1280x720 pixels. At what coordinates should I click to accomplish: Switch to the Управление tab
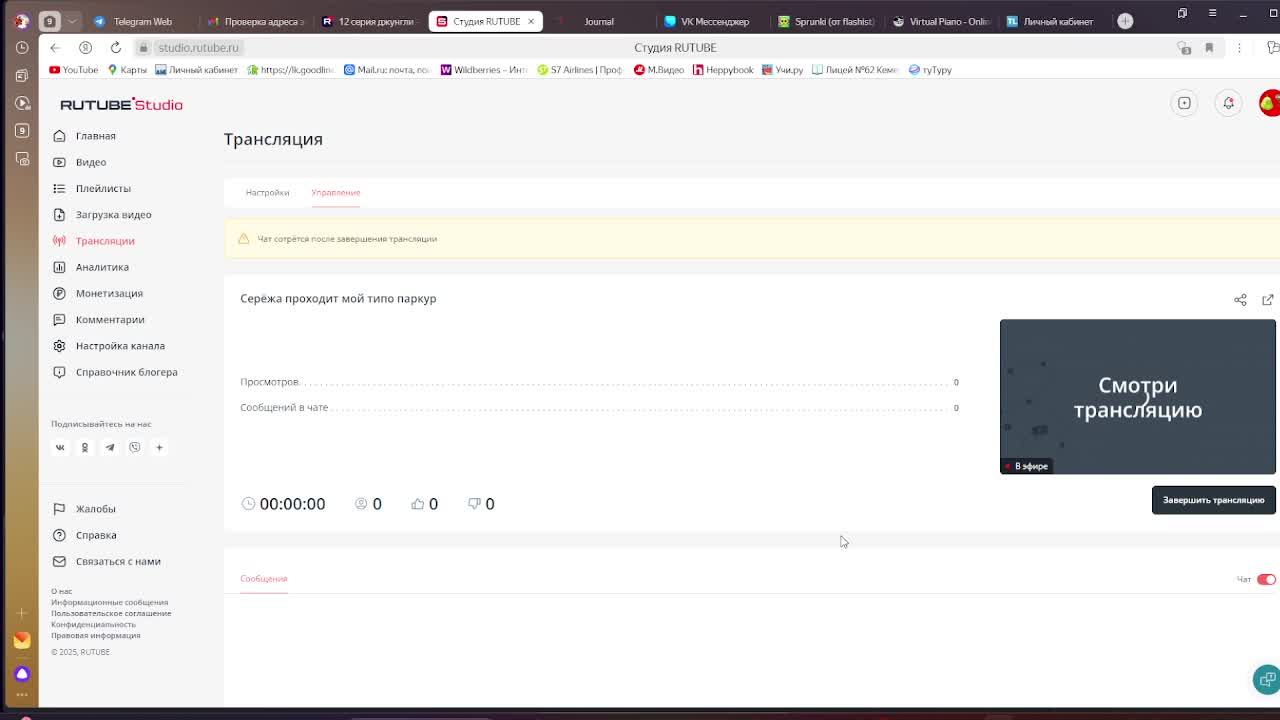pos(335,192)
